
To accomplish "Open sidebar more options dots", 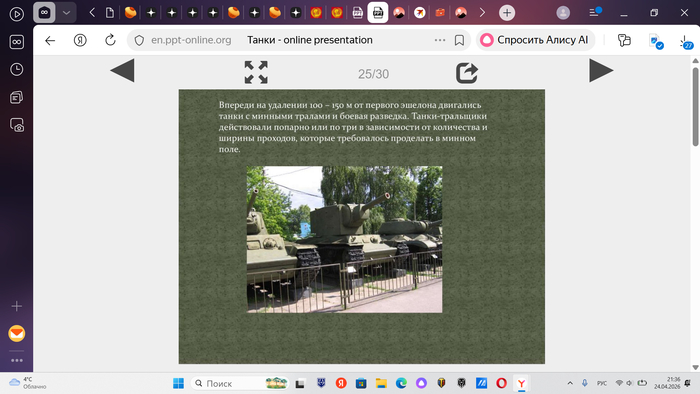I will click(x=17, y=360).
